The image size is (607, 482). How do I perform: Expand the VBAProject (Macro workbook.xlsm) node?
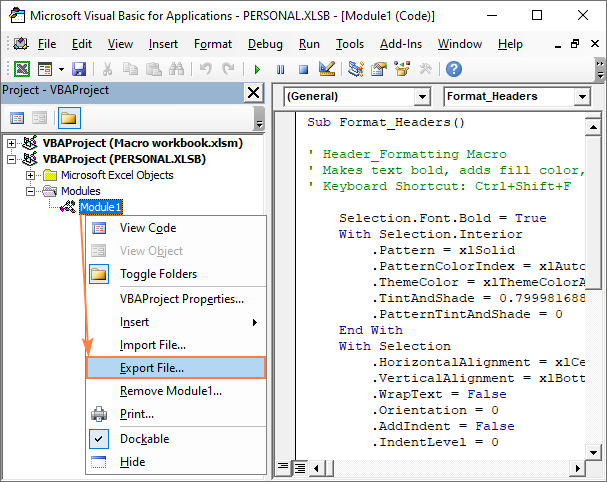(x=12, y=143)
